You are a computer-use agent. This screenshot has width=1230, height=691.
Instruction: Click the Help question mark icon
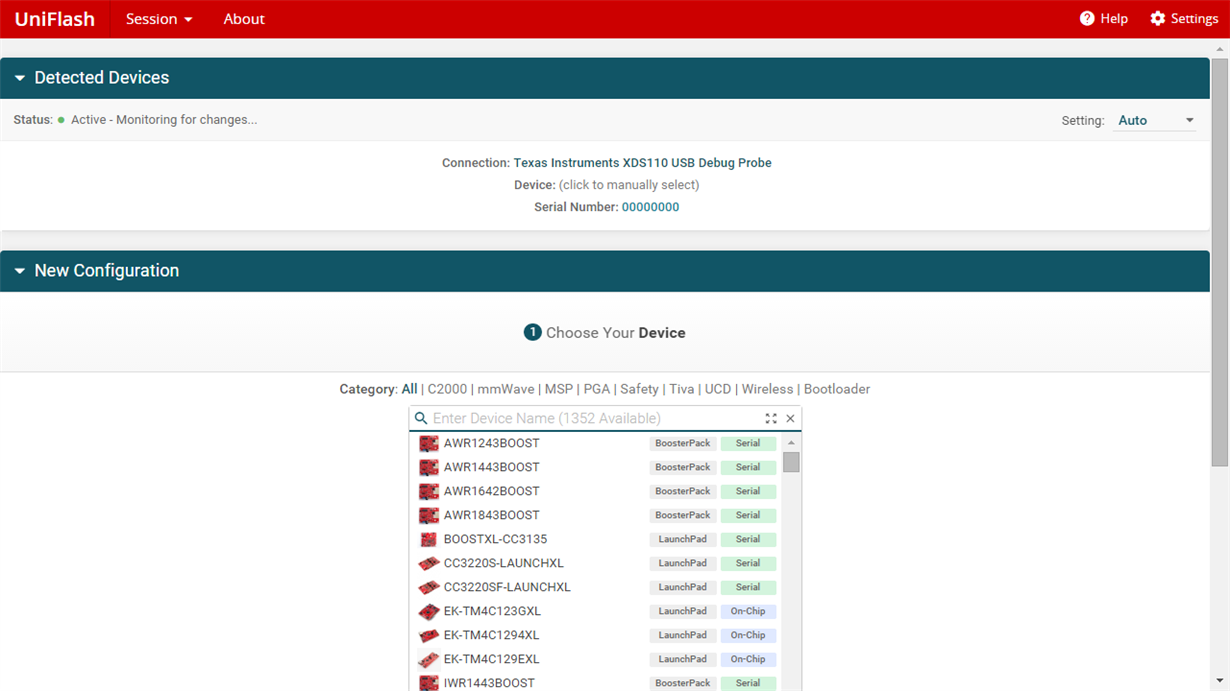1087,19
